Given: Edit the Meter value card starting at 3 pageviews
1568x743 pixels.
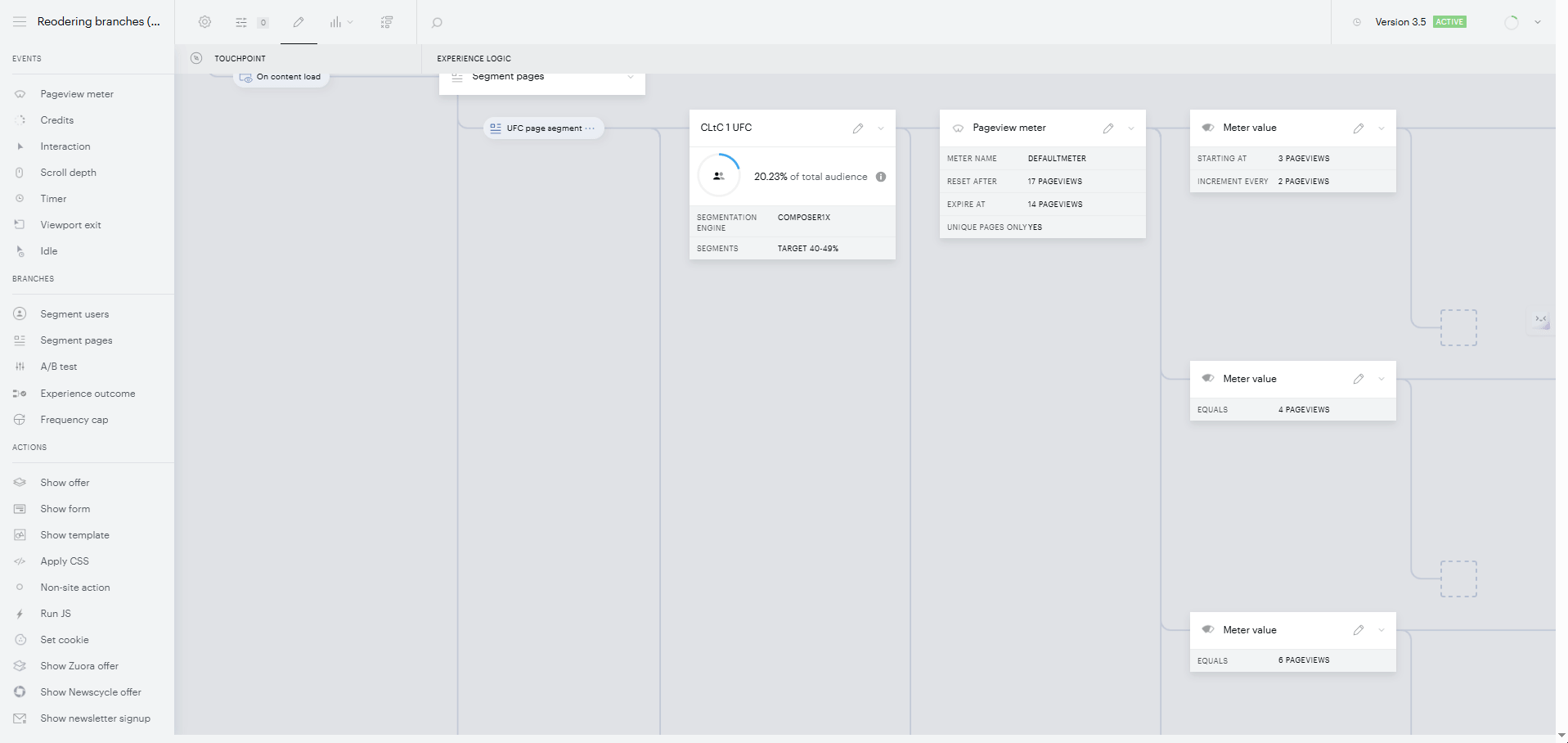Looking at the screenshot, I should 1359,128.
